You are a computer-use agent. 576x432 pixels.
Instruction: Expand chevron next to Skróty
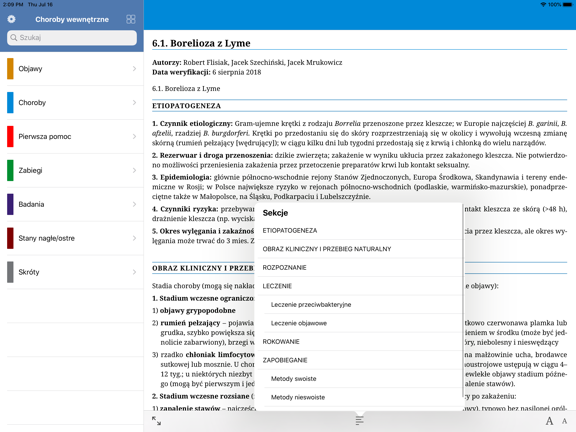134,272
